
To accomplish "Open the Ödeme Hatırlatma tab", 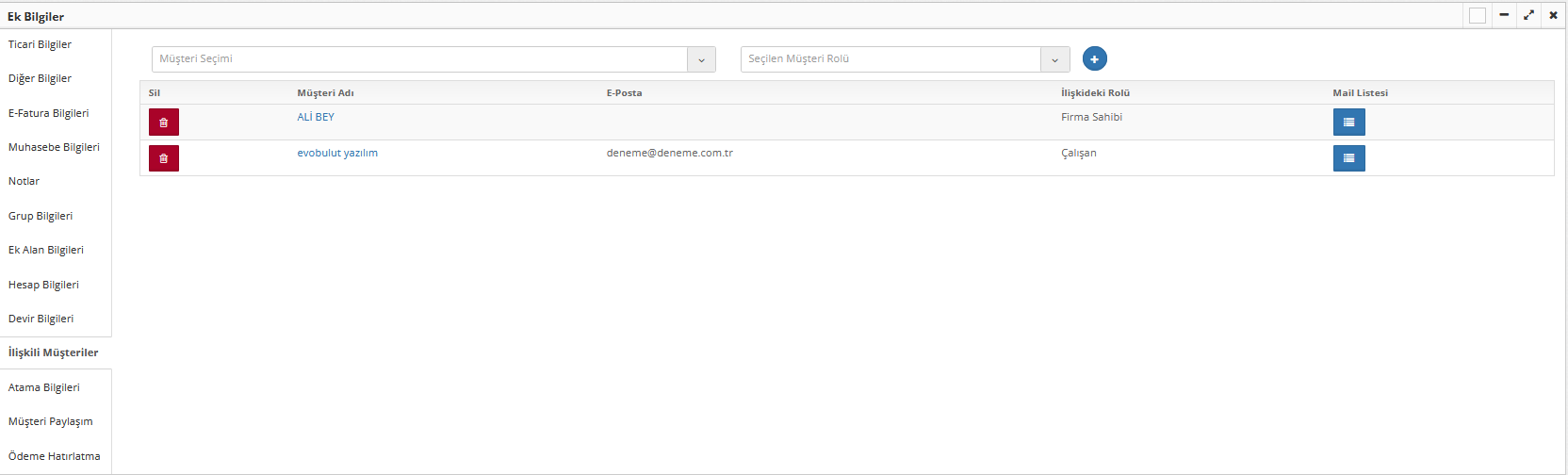I will click(x=54, y=456).
